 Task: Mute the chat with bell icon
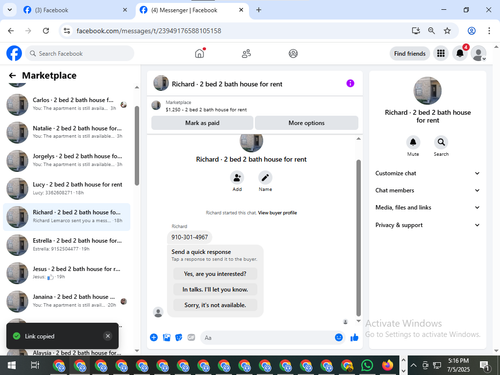tap(413, 142)
